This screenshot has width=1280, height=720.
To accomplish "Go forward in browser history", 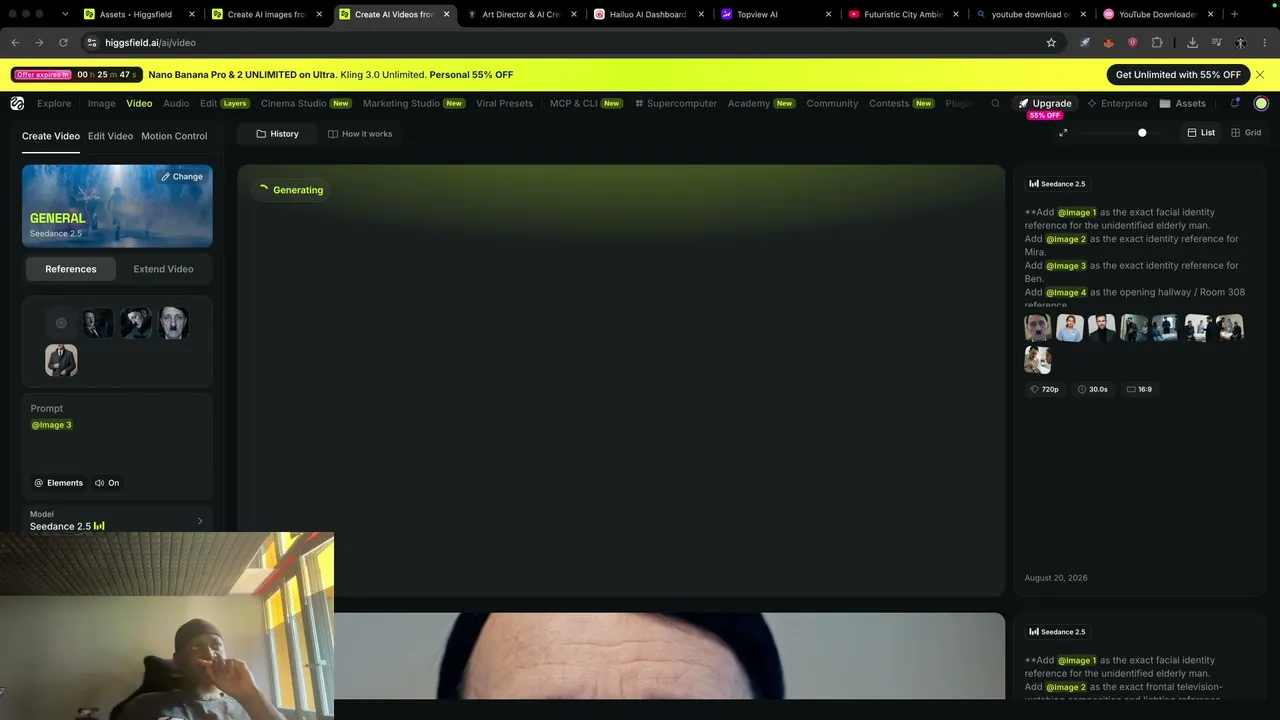I will coord(39,43).
